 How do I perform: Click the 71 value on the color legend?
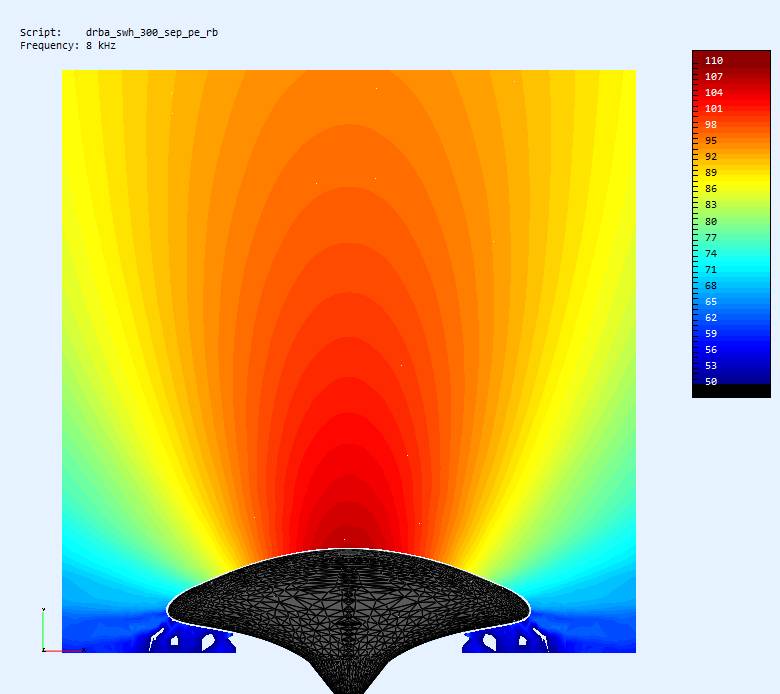tap(711, 270)
